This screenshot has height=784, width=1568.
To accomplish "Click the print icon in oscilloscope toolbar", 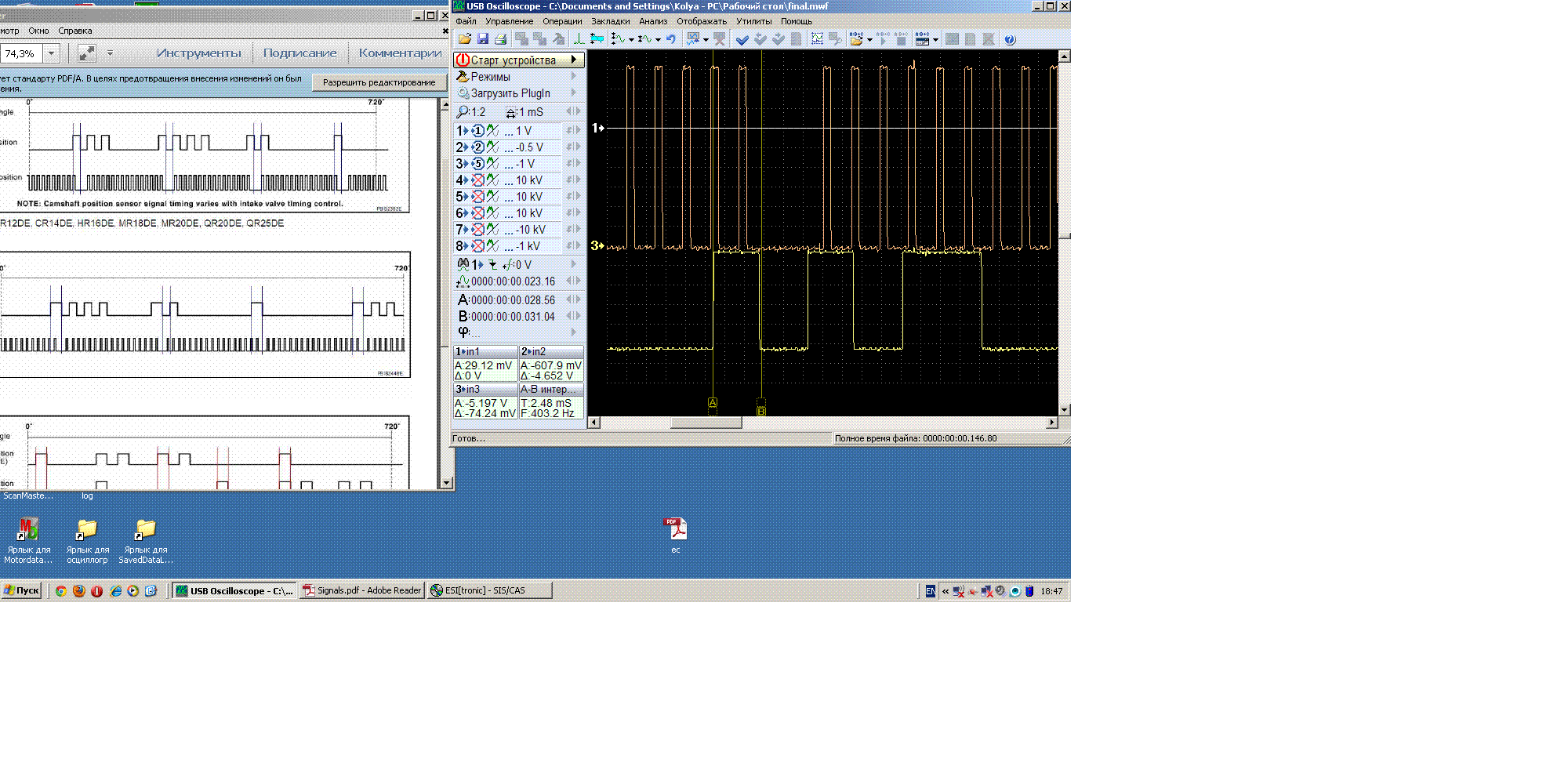I will (500, 39).
